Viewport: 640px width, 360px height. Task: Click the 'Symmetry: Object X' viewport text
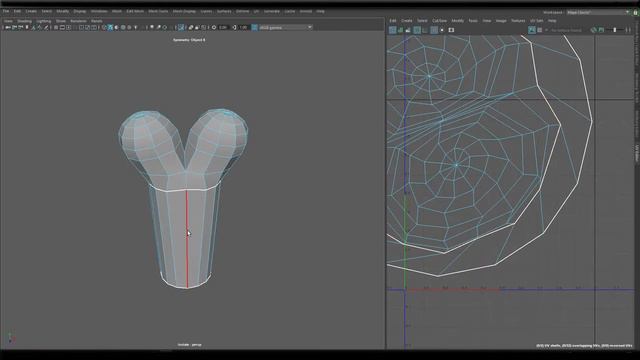[x=189, y=40]
